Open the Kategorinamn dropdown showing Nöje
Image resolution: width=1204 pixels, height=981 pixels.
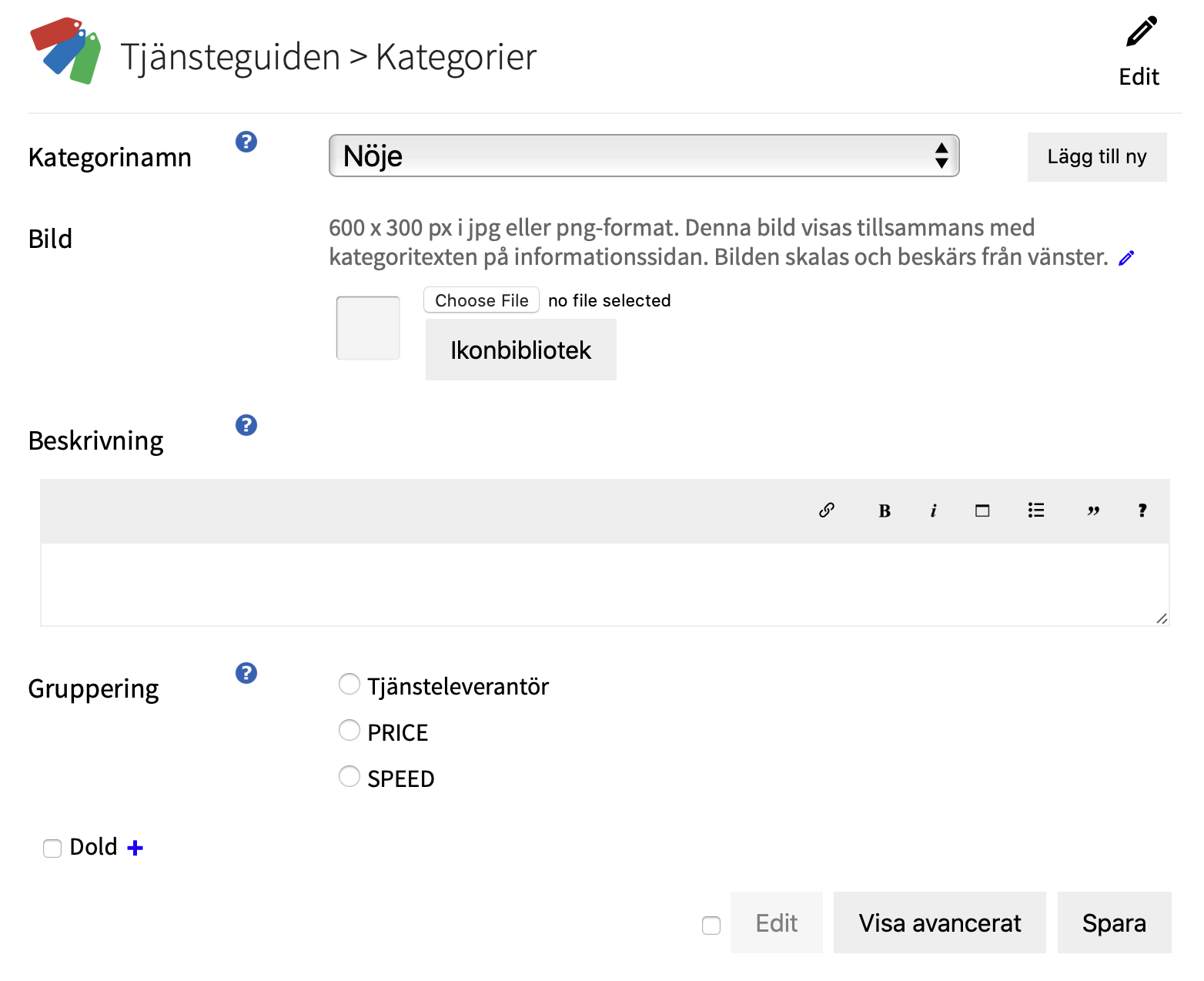[x=644, y=156]
